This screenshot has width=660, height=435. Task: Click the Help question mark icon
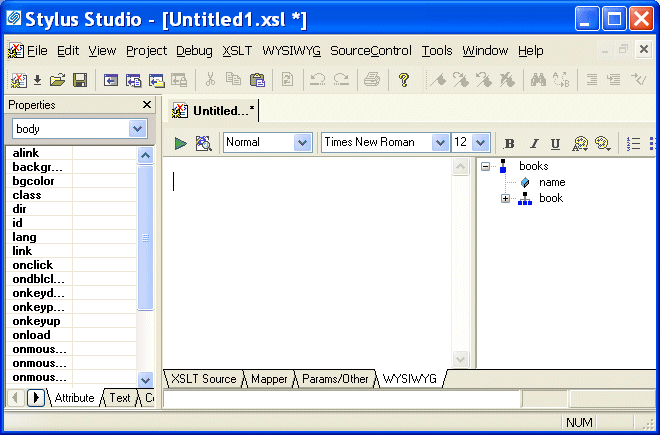[x=404, y=80]
